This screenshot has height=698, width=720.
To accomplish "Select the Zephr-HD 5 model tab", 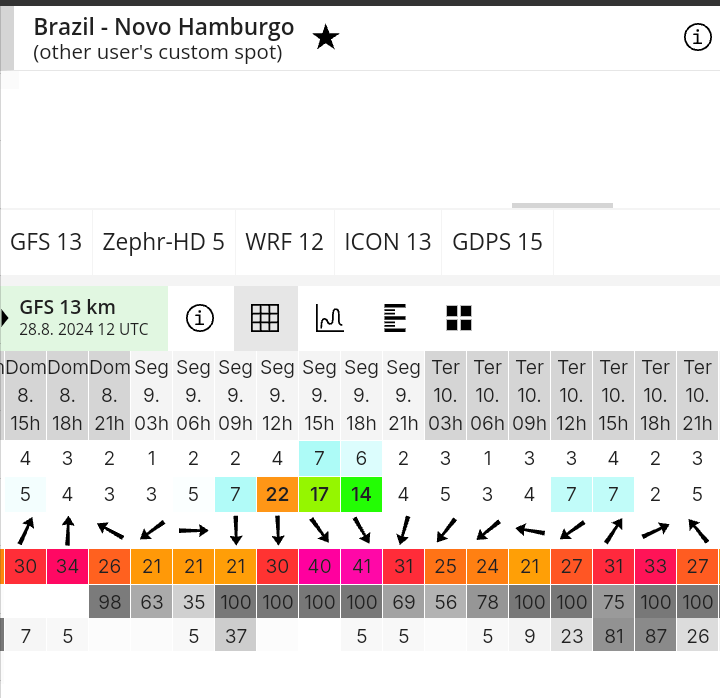I will (x=163, y=242).
